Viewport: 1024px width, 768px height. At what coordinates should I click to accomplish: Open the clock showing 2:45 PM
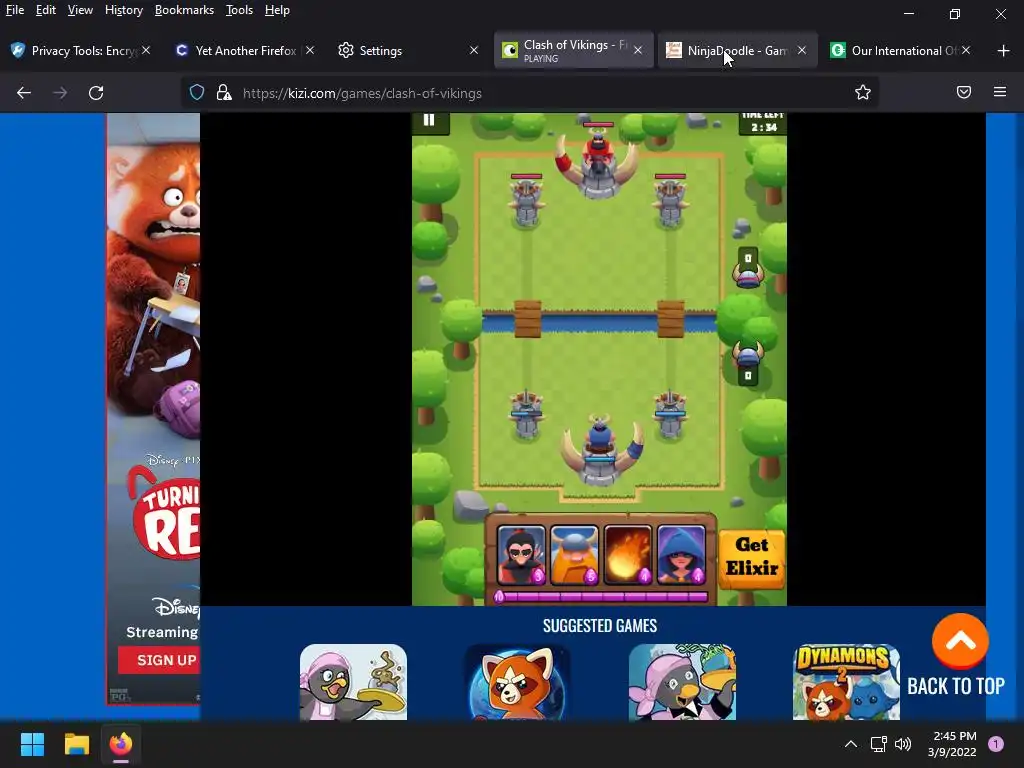(952, 744)
